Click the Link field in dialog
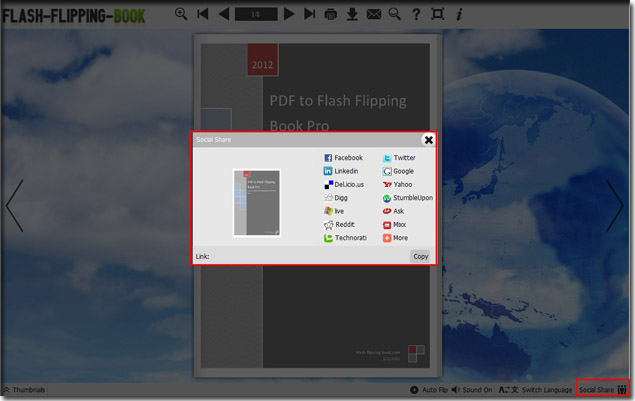635x401 pixels. [301, 256]
